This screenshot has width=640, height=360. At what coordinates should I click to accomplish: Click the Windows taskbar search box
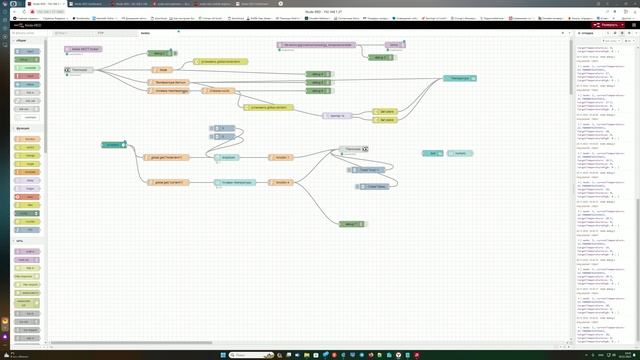click(251, 355)
